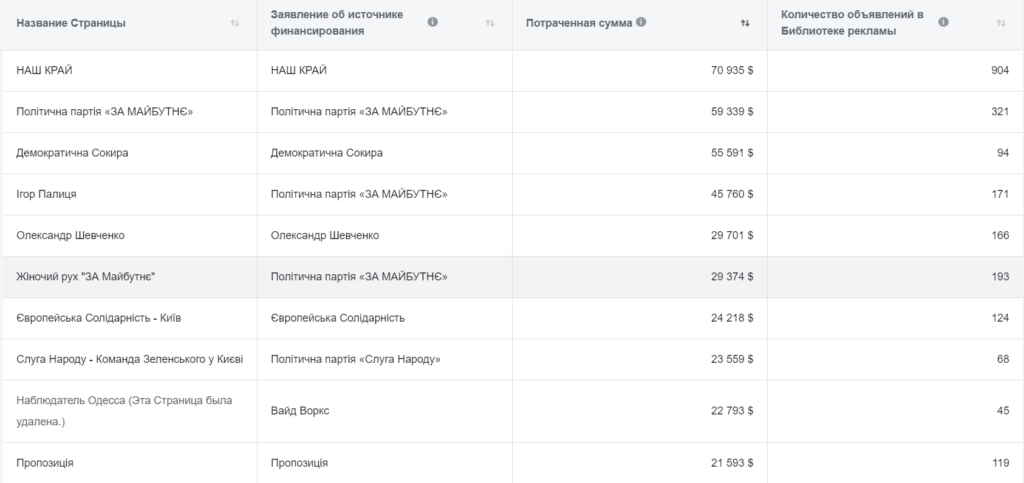Select ads count 321
Image resolution: width=1024 pixels, height=483 pixels.
click(1000, 112)
